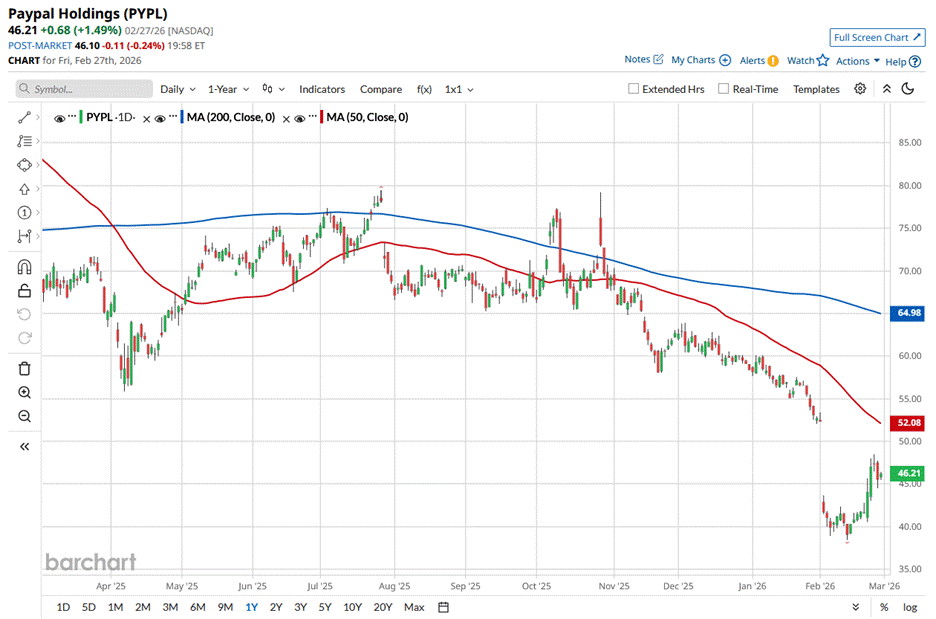Expand options with the bottom double-chevron
936x619 pixels.
click(x=855, y=607)
